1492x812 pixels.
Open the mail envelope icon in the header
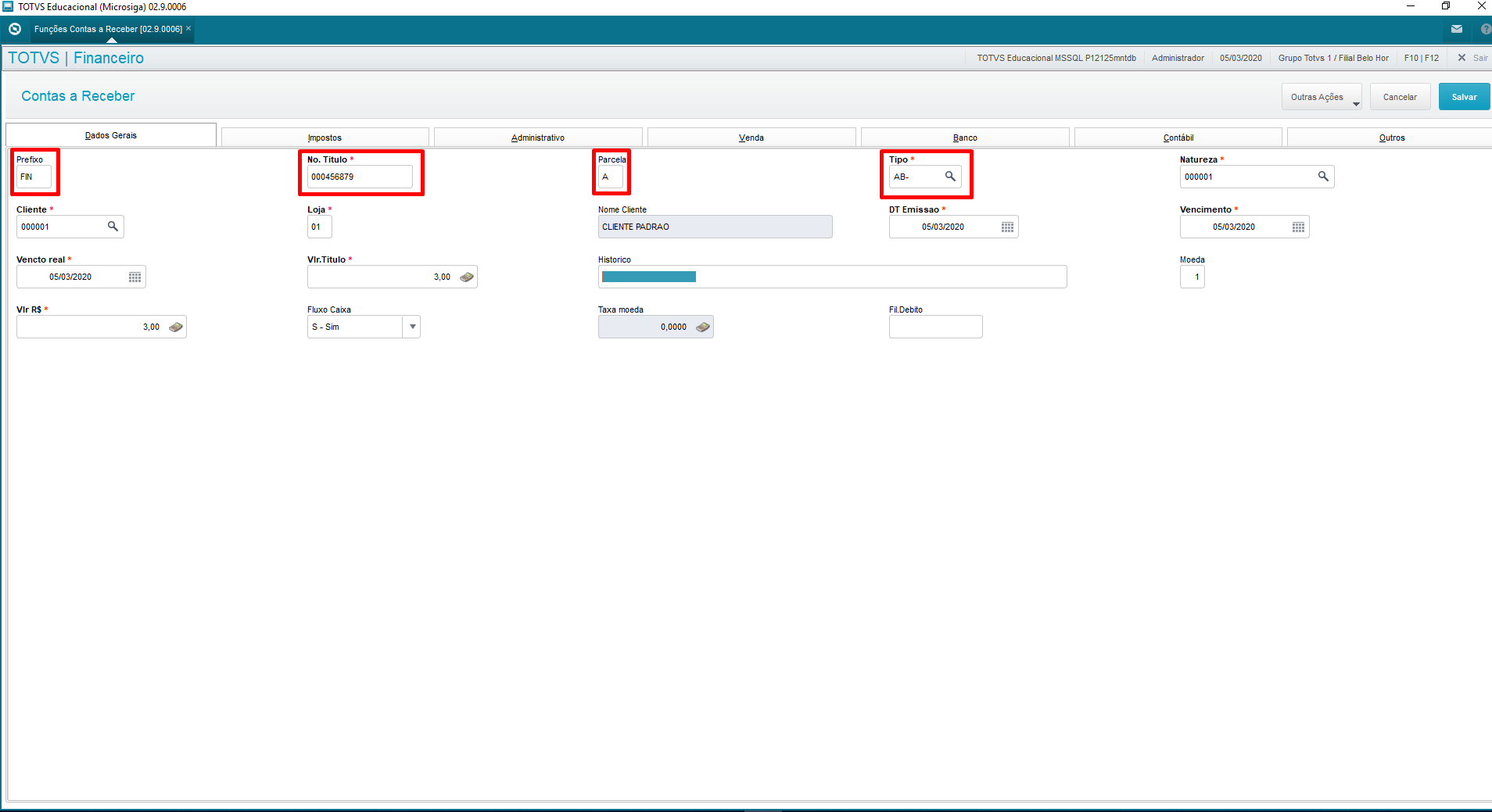(1457, 29)
